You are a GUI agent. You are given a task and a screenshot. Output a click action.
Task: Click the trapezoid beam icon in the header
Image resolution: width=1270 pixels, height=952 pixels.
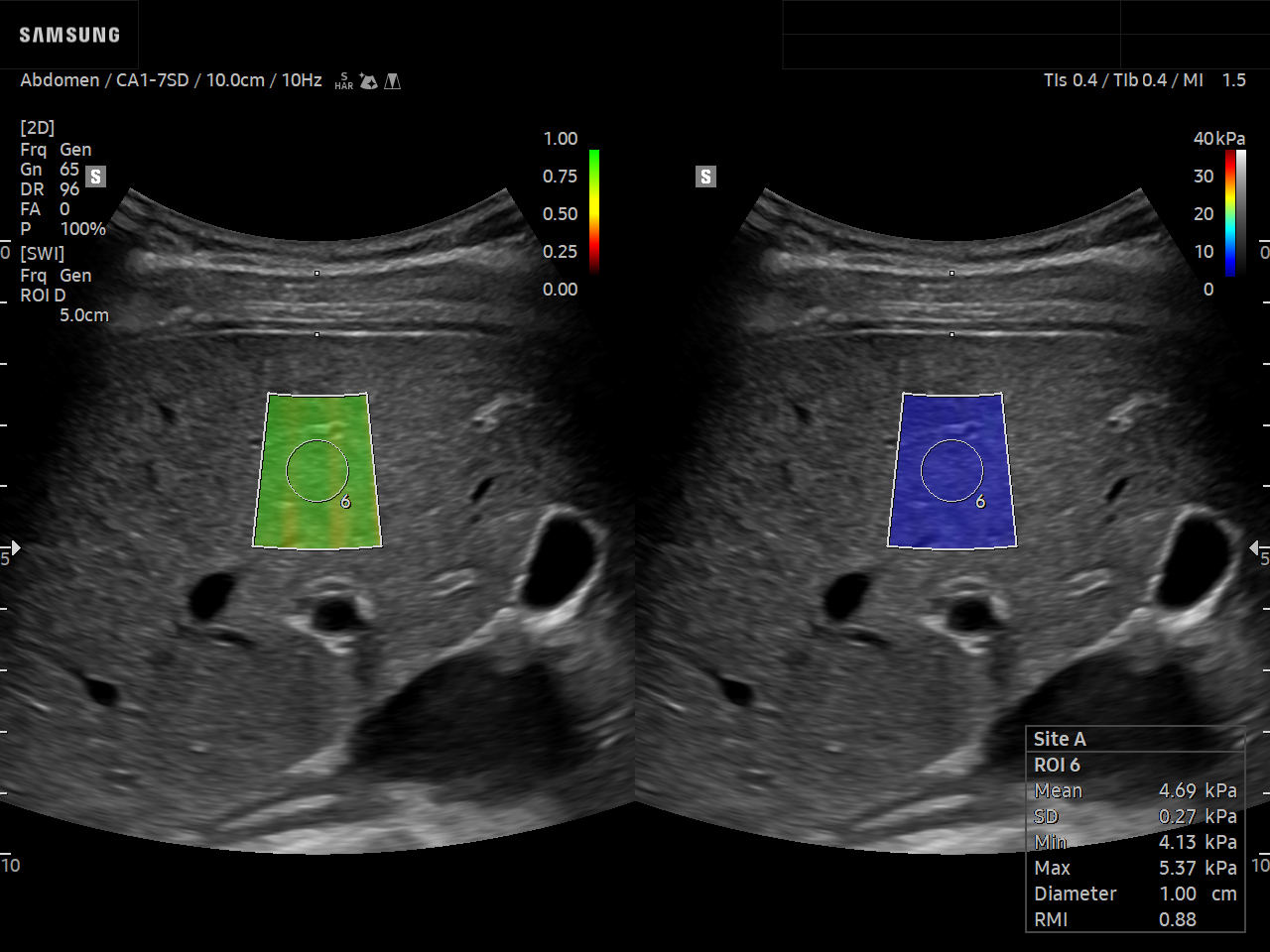click(393, 81)
